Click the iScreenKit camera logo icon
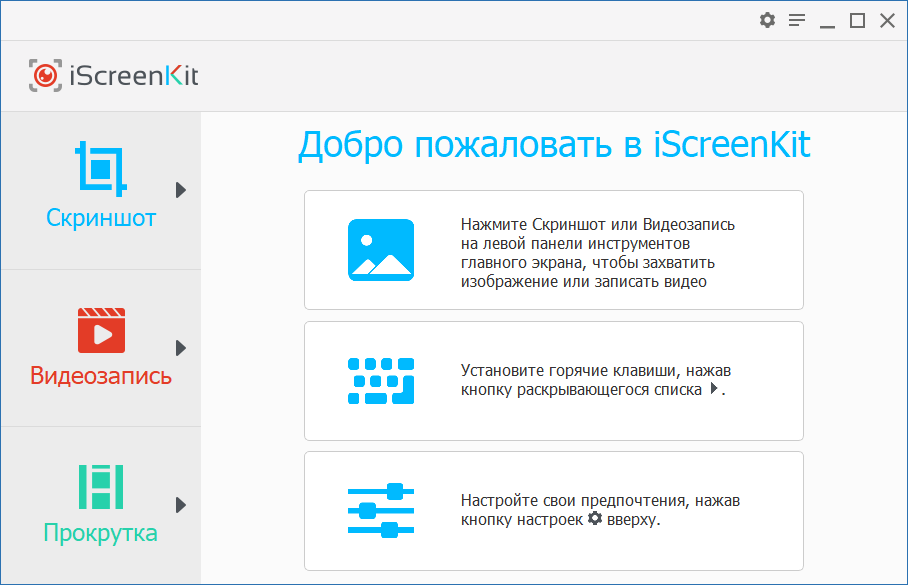 45,75
